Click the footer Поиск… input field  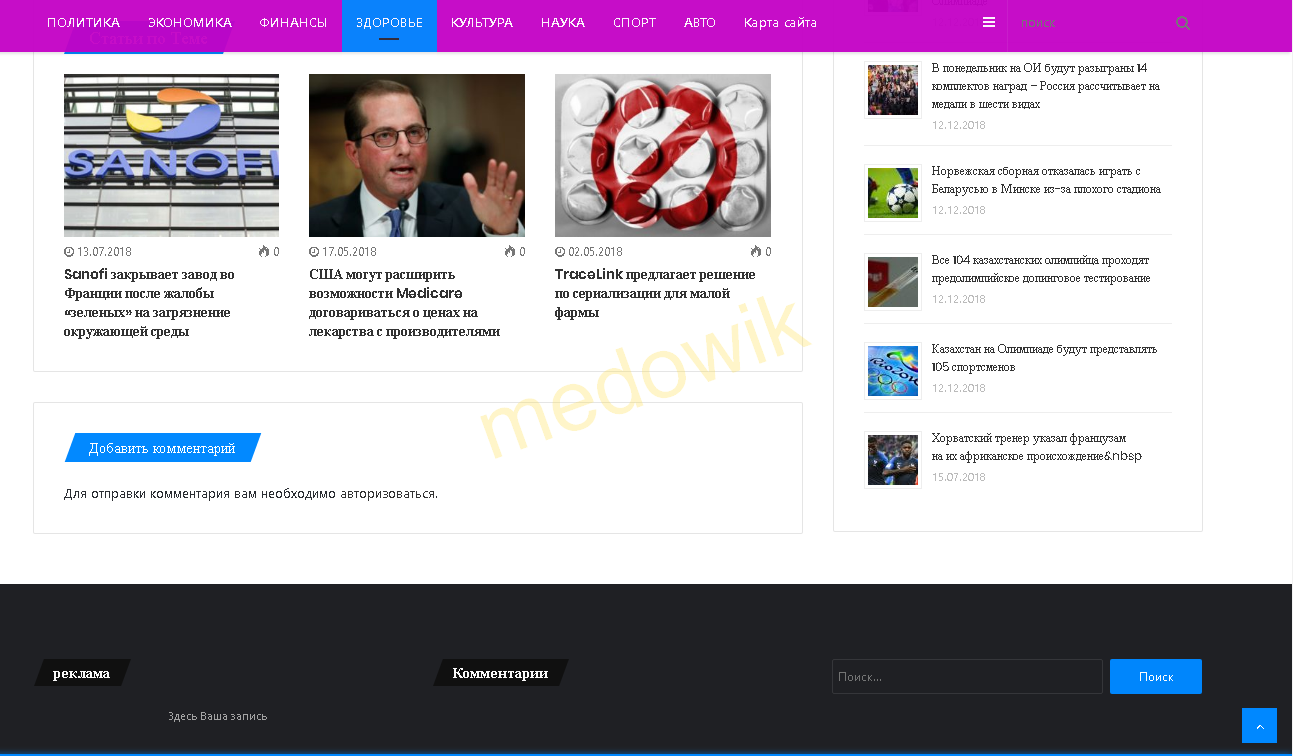(x=967, y=677)
